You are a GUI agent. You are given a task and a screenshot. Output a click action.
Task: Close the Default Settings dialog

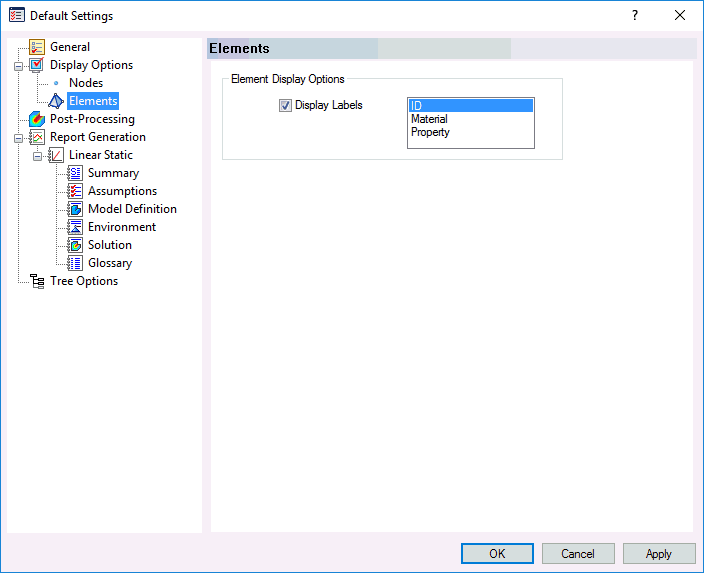click(680, 15)
